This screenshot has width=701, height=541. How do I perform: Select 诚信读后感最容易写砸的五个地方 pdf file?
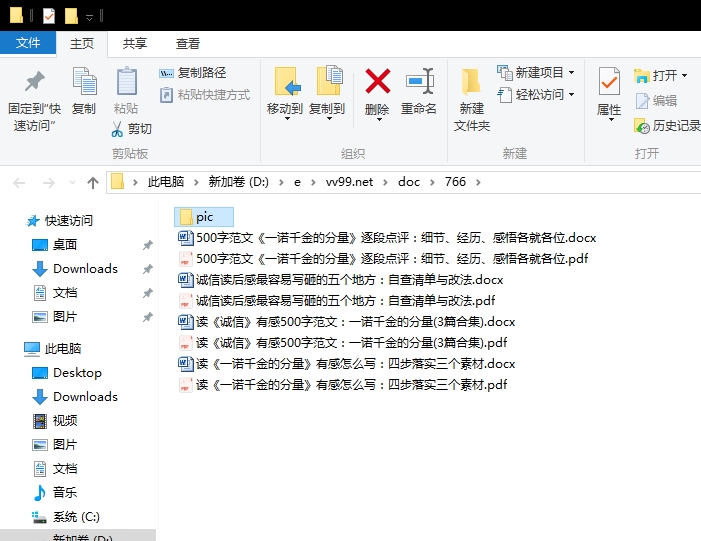[x=337, y=301]
